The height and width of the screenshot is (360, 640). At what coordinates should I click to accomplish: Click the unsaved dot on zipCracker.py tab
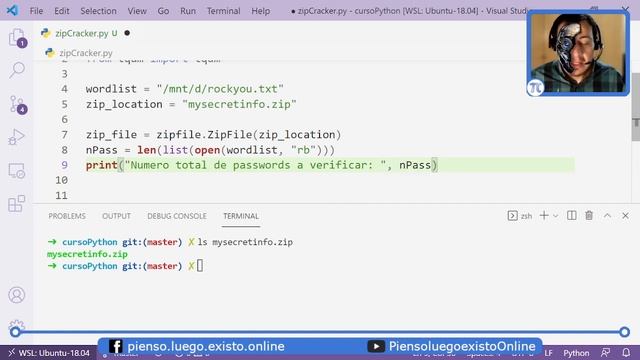pos(127,33)
